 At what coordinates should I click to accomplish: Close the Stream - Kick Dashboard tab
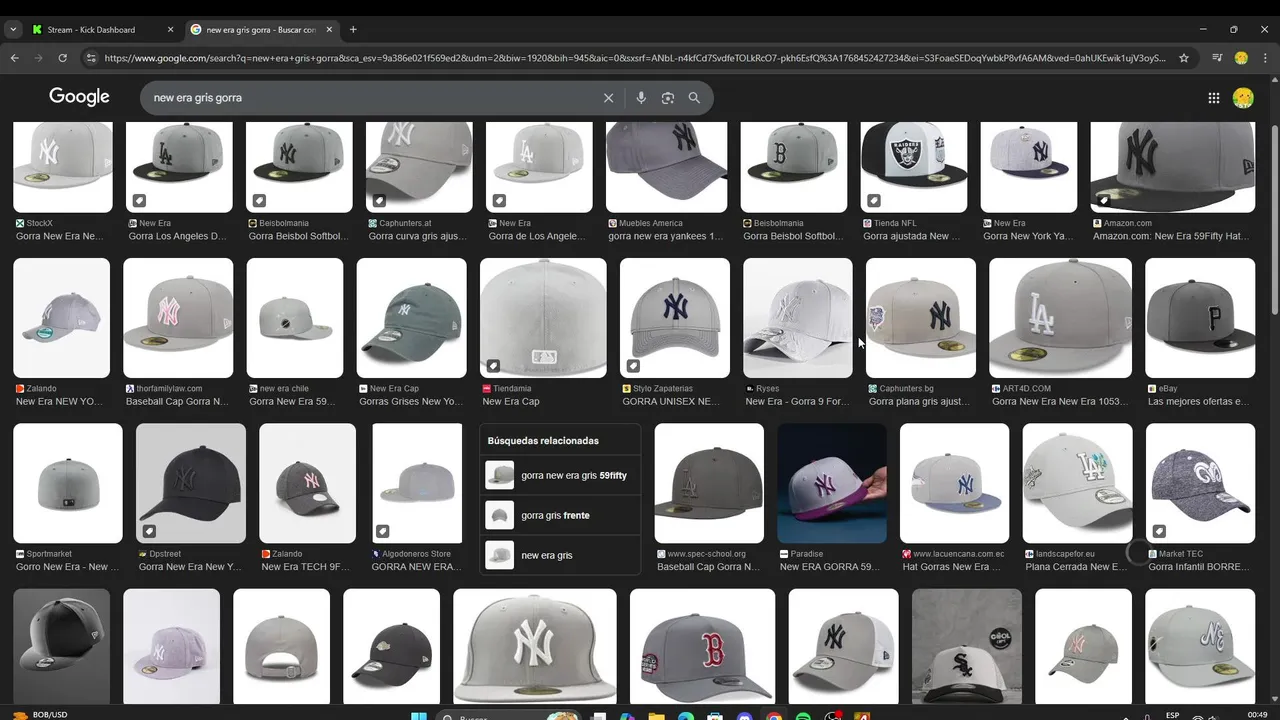171,29
